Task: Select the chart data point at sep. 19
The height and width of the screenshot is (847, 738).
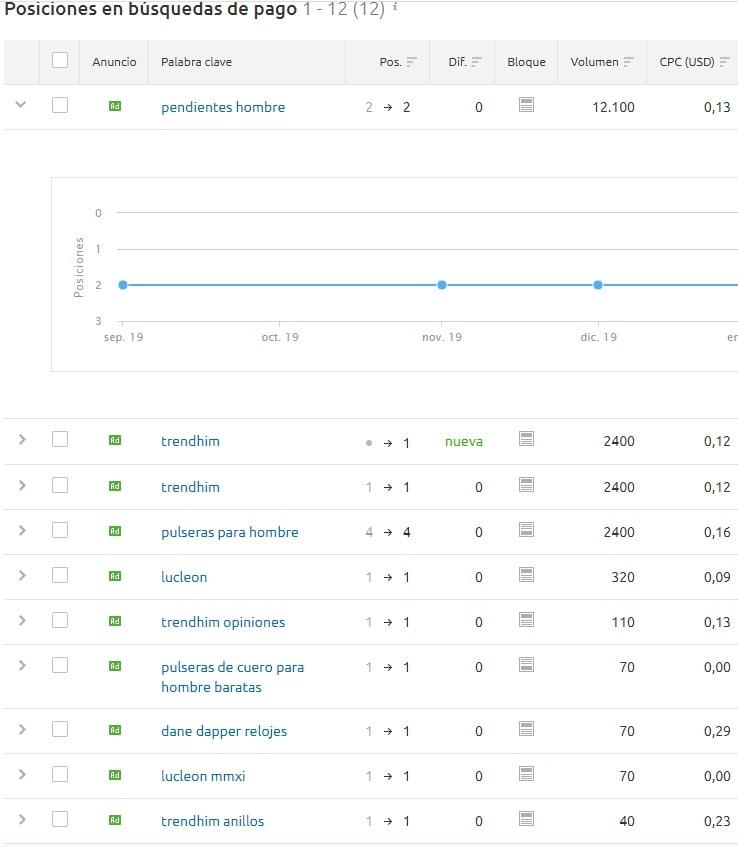Action: coord(123,285)
